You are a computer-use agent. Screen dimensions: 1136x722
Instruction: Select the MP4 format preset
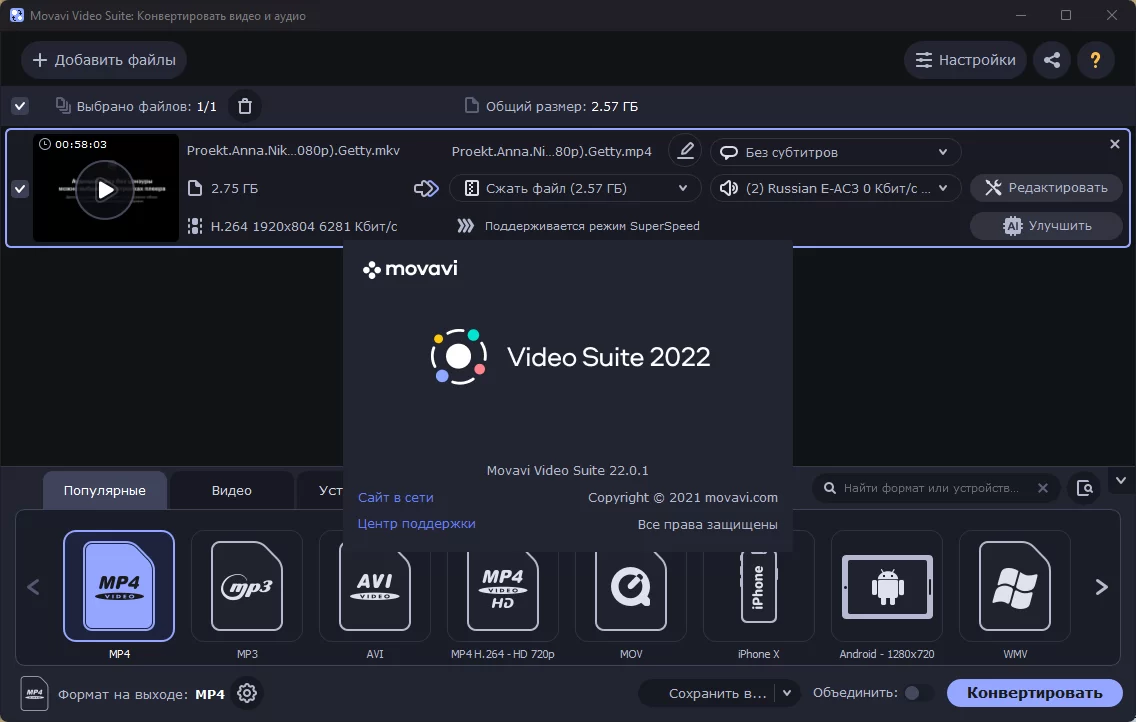pyautogui.click(x=119, y=586)
